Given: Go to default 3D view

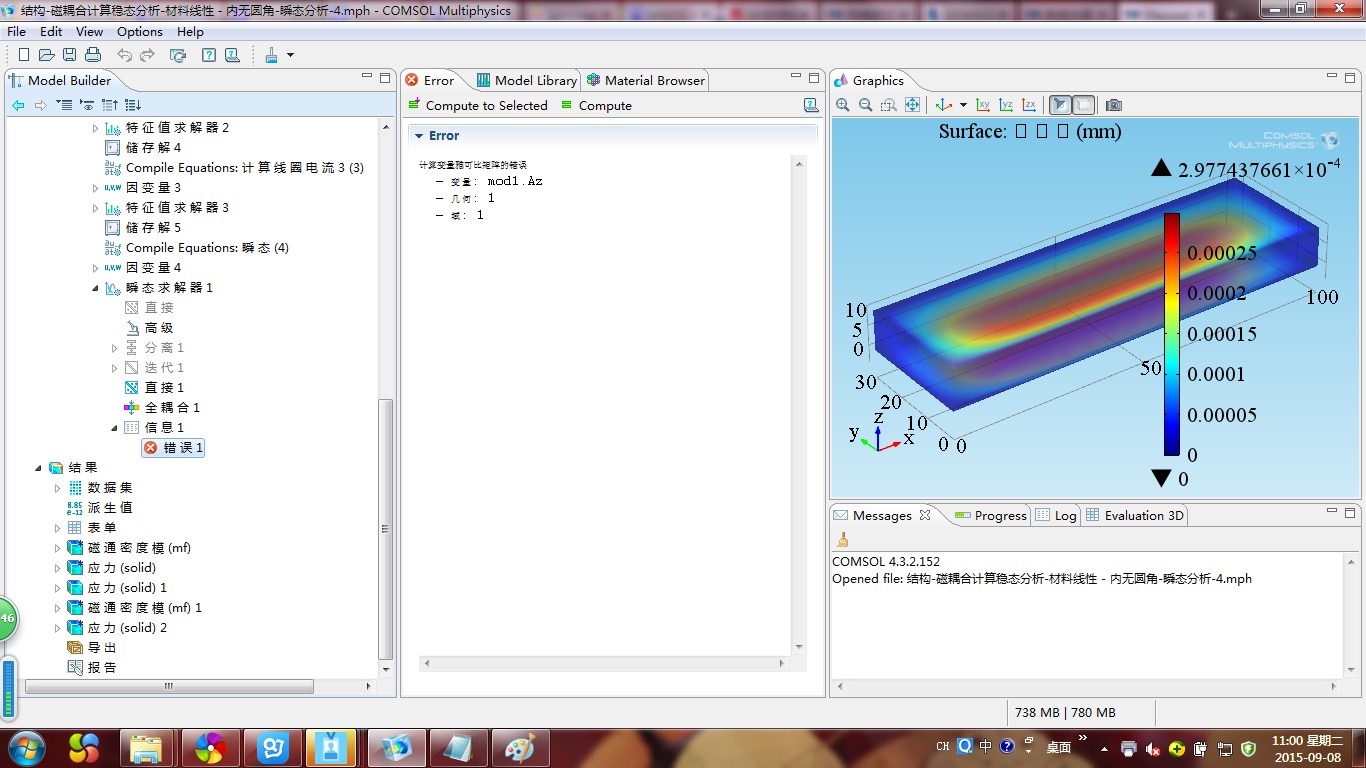Looking at the screenshot, I should (x=944, y=105).
